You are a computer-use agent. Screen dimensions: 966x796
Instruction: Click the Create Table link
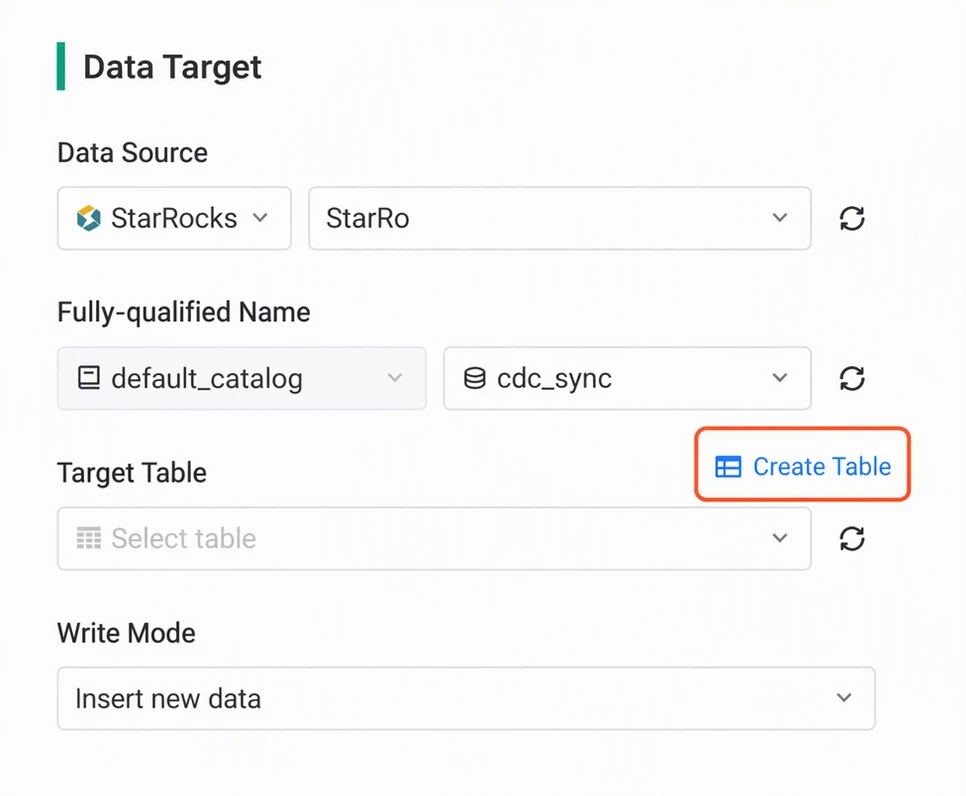pos(803,466)
